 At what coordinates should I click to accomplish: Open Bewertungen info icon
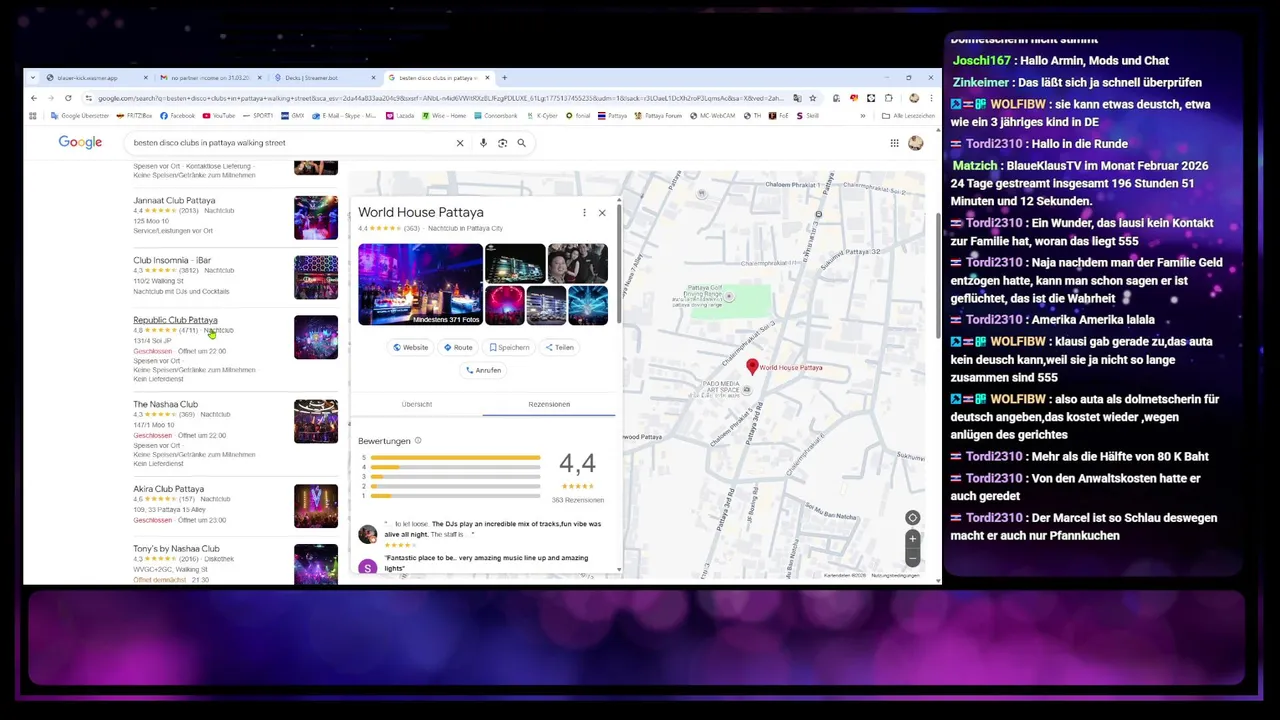tap(418, 441)
